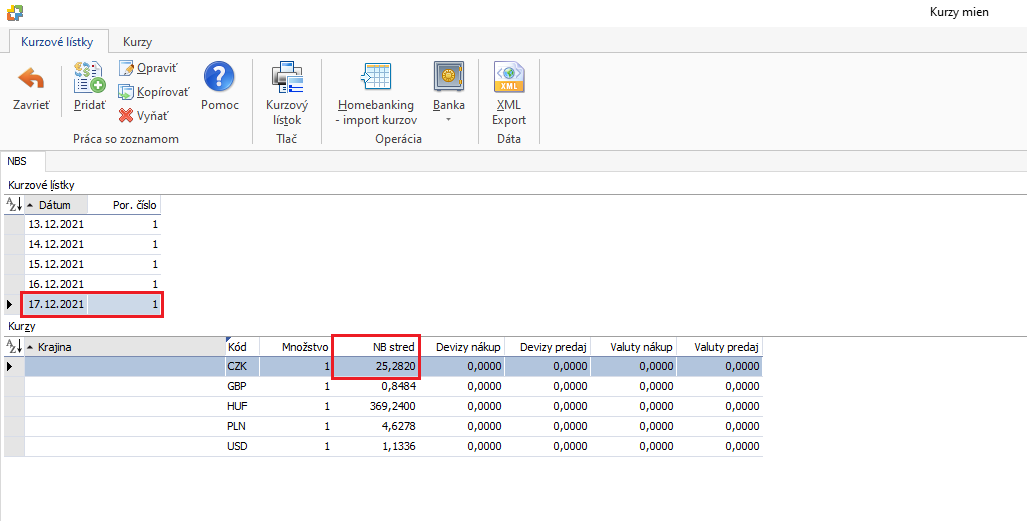Select the PLN currency code cell
Image resolution: width=1027 pixels, height=521 pixels.
point(242,426)
